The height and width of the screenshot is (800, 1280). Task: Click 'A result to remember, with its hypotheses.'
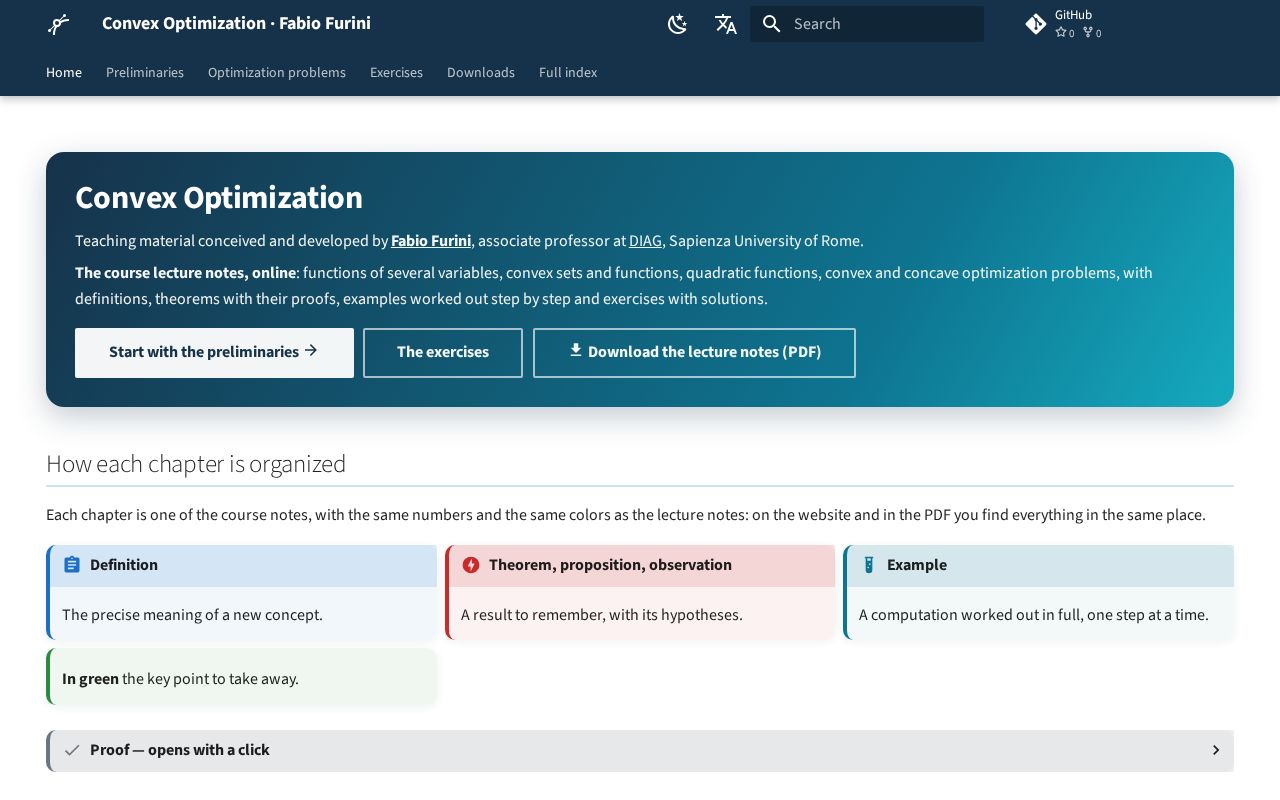tap(602, 615)
